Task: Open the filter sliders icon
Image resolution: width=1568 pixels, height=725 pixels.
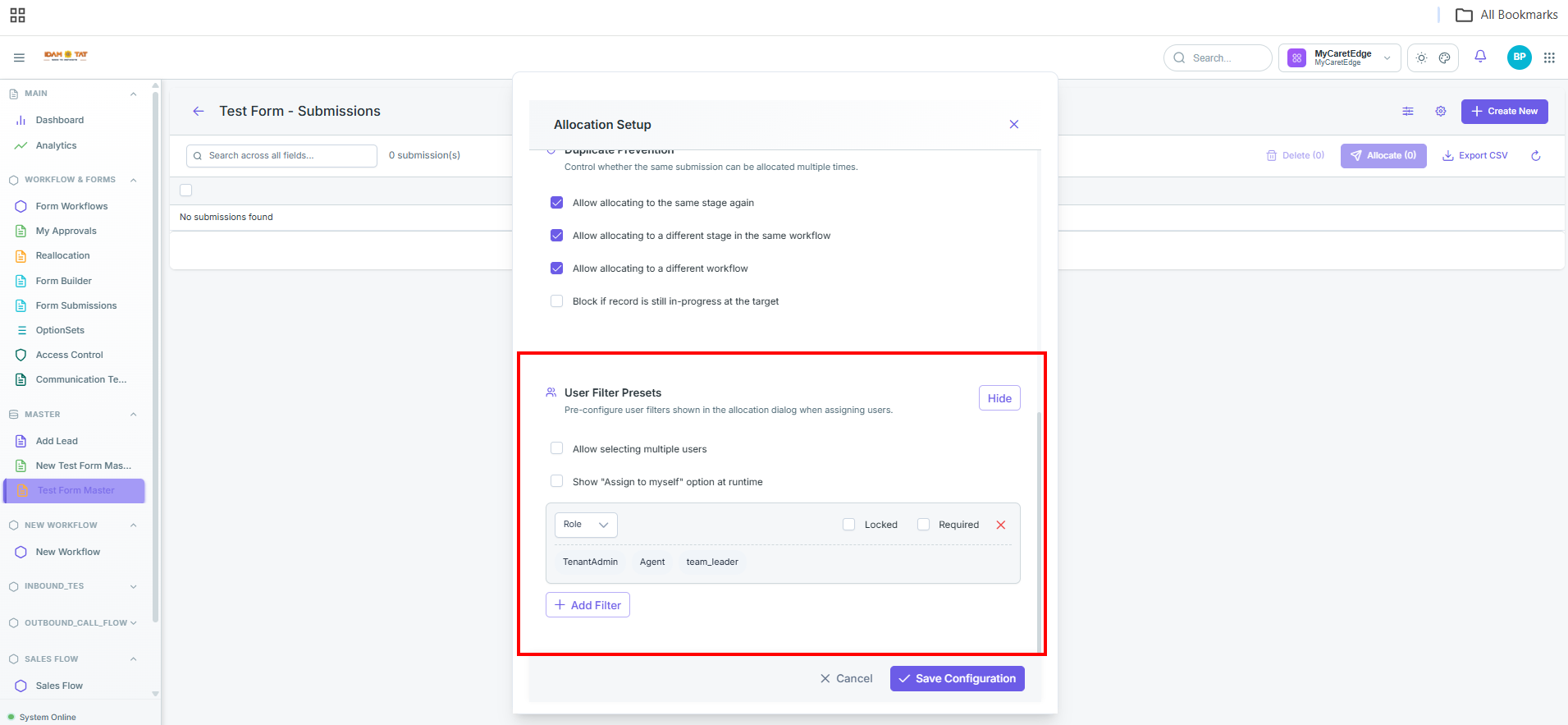Action: pos(1408,111)
